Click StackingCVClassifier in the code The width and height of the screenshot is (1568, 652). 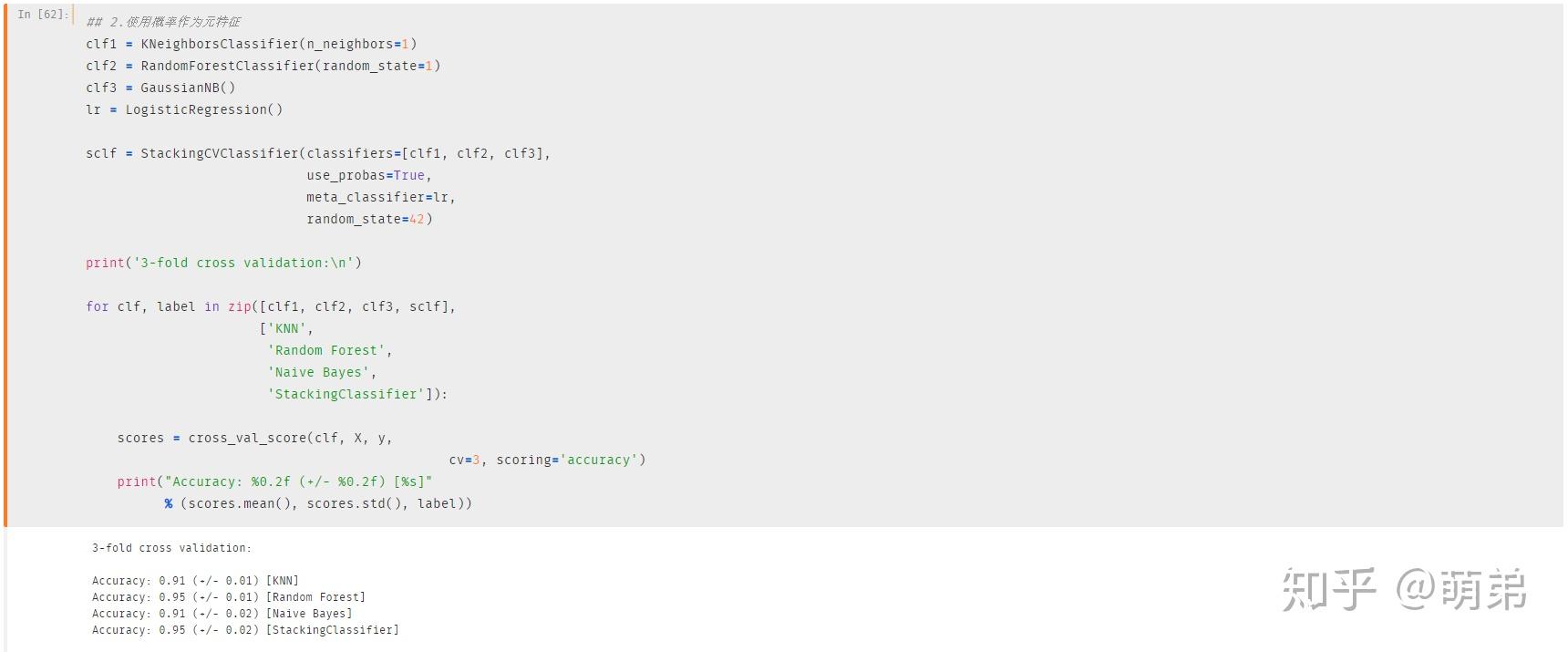tap(220, 153)
